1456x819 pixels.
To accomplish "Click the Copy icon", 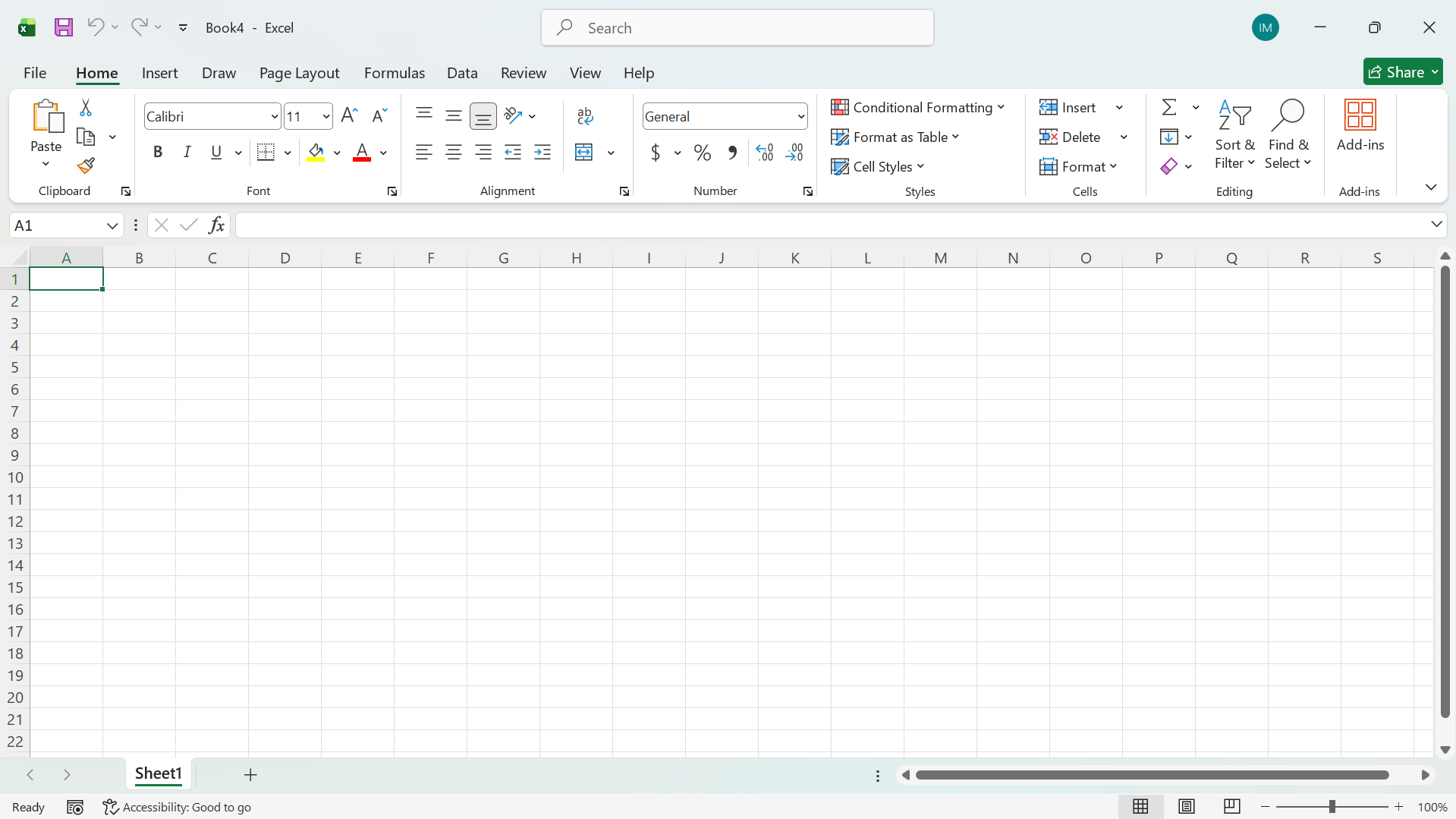I will click(86, 137).
